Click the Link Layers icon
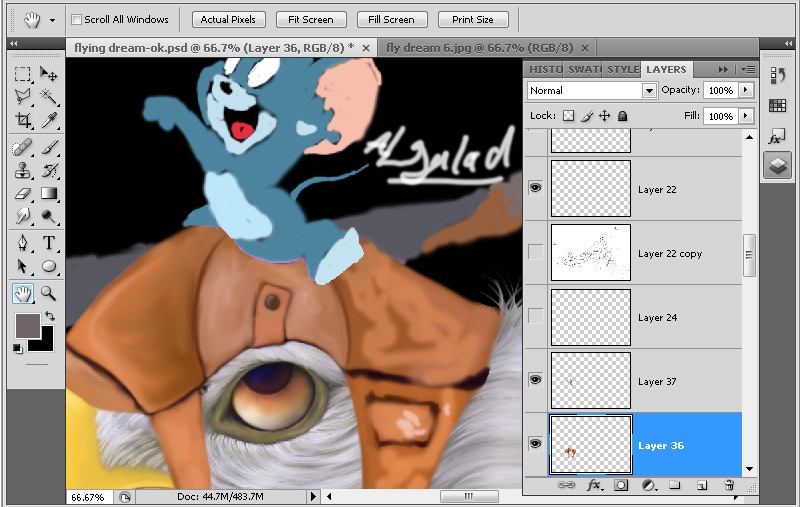The width and height of the screenshot is (800, 507). click(565, 485)
